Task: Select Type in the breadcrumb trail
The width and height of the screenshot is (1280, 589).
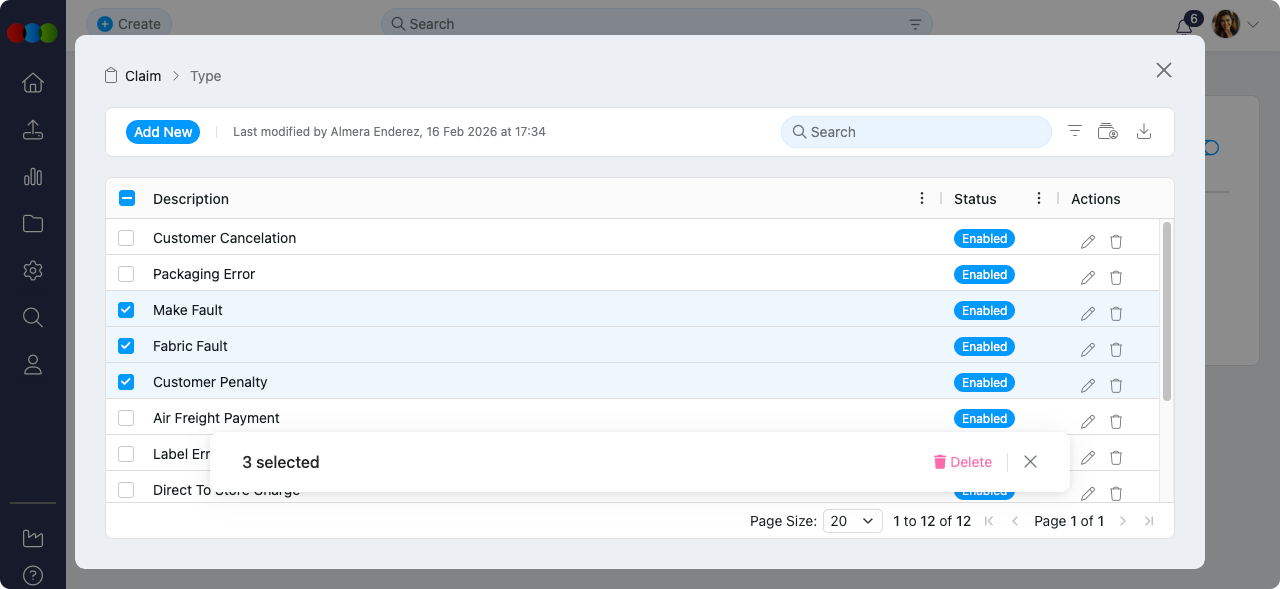Action: tap(205, 75)
